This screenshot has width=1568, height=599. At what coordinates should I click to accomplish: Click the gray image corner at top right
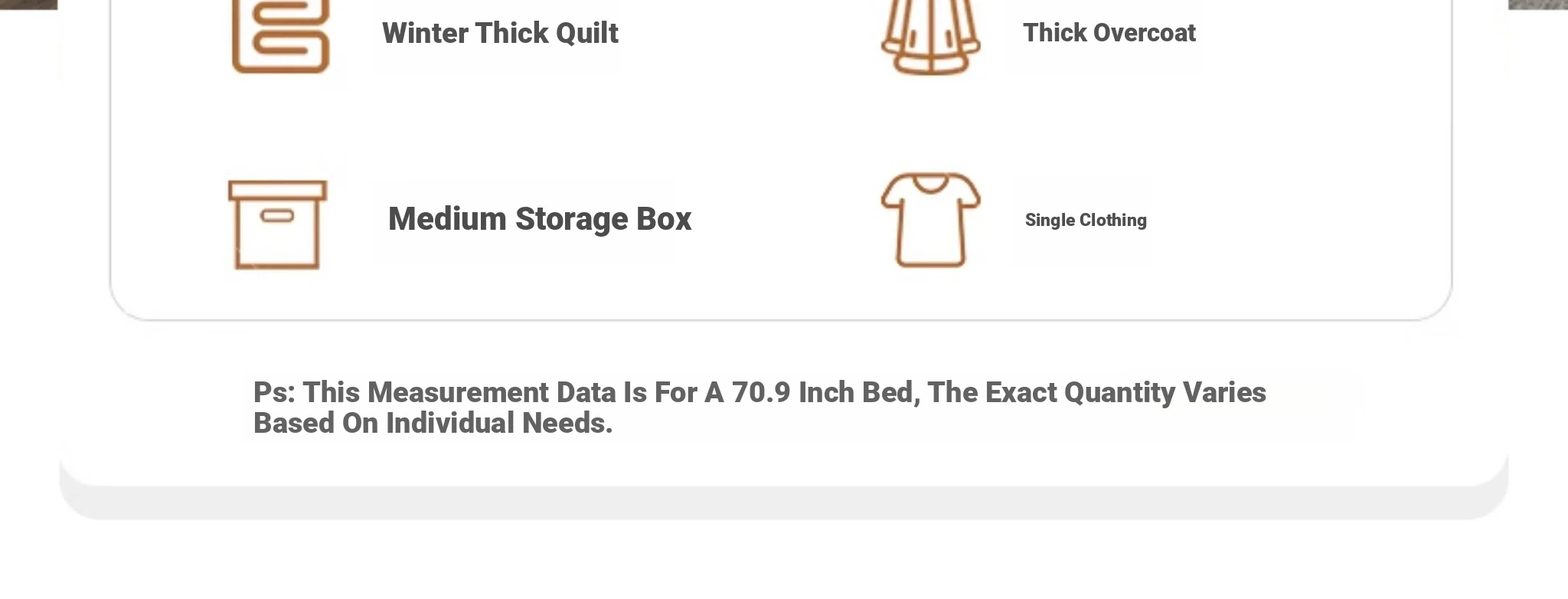coord(1537,5)
